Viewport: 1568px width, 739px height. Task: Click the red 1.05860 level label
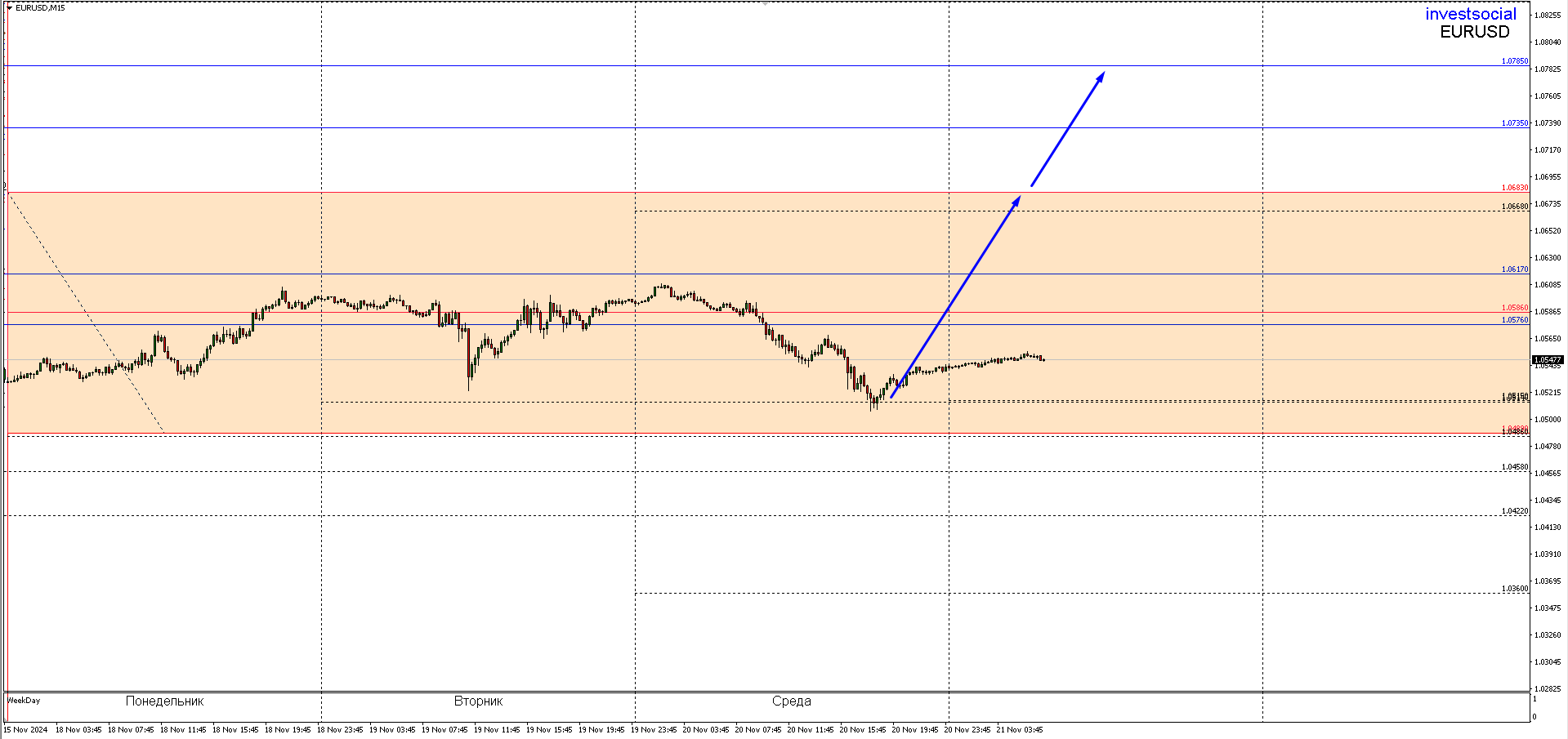pos(1515,308)
